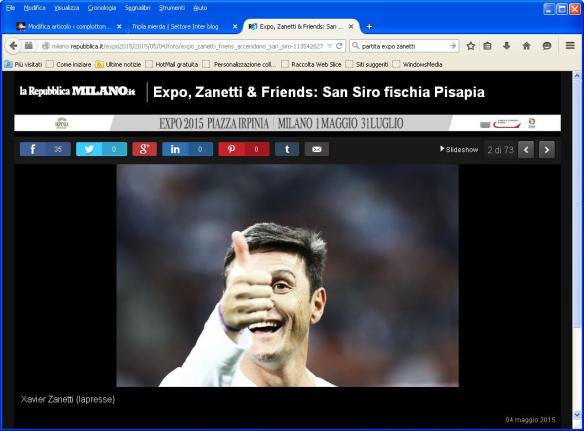This screenshot has width=584, height=431.
Task: Close Expo Zanetti tab
Action: 351,26
